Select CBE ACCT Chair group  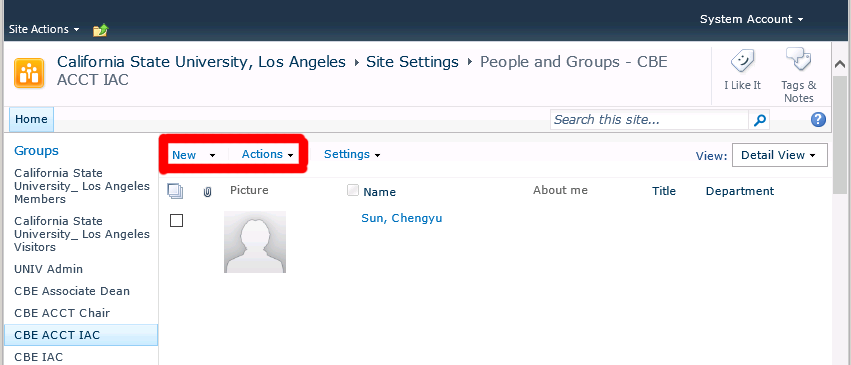[x=62, y=313]
